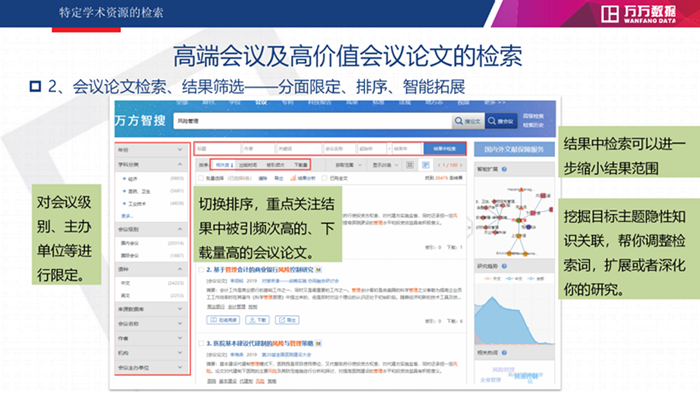The width and height of the screenshot is (700, 393).
Task: Tick the 批量选择 checkbox
Action: pos(201,178)
